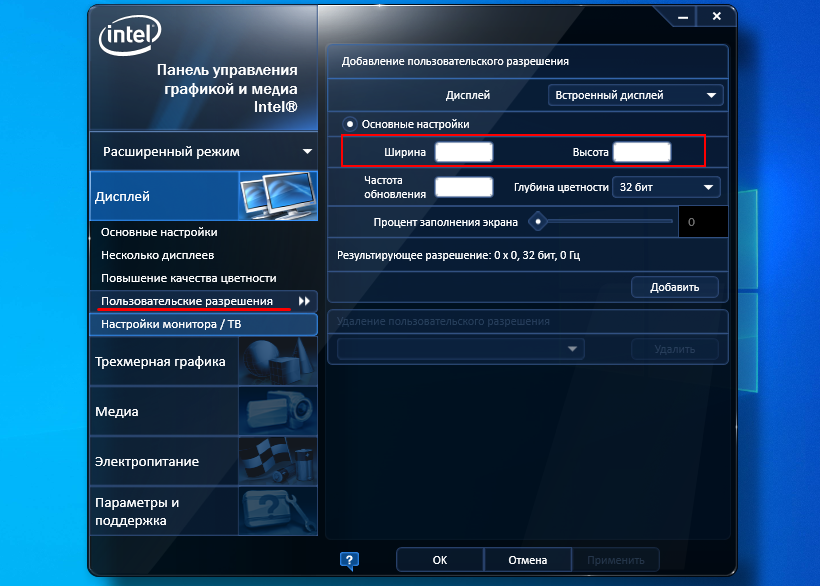The width and height of the screenshot is (820, 586).
Task: Click the Добавить button
Action: (675, 287)
